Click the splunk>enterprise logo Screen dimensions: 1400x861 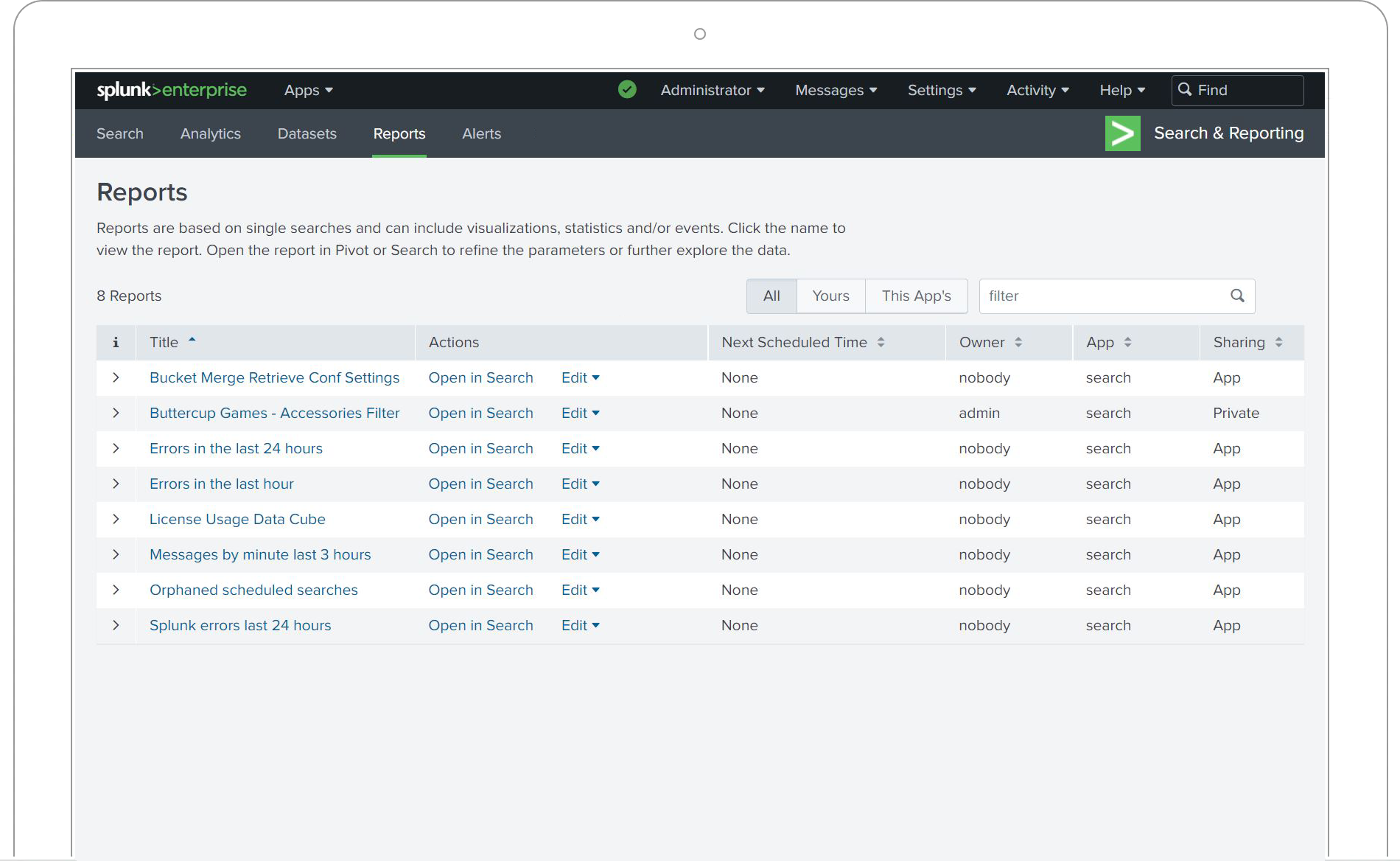[171, 89]
